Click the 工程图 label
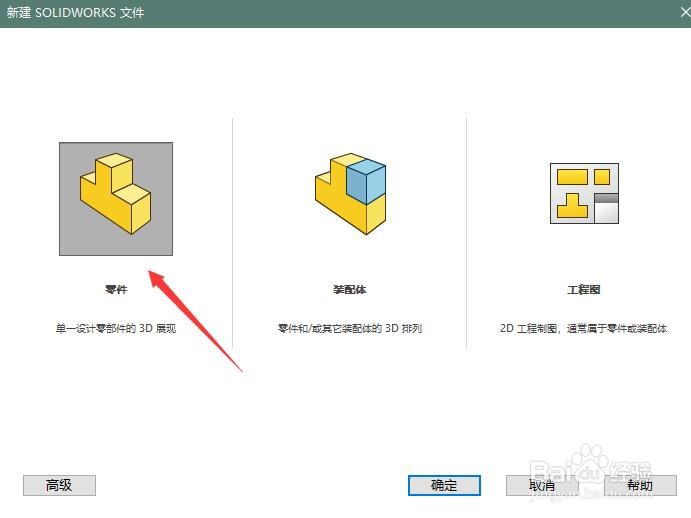The height and width of the screenshot is (518, 691). [583, 290]
